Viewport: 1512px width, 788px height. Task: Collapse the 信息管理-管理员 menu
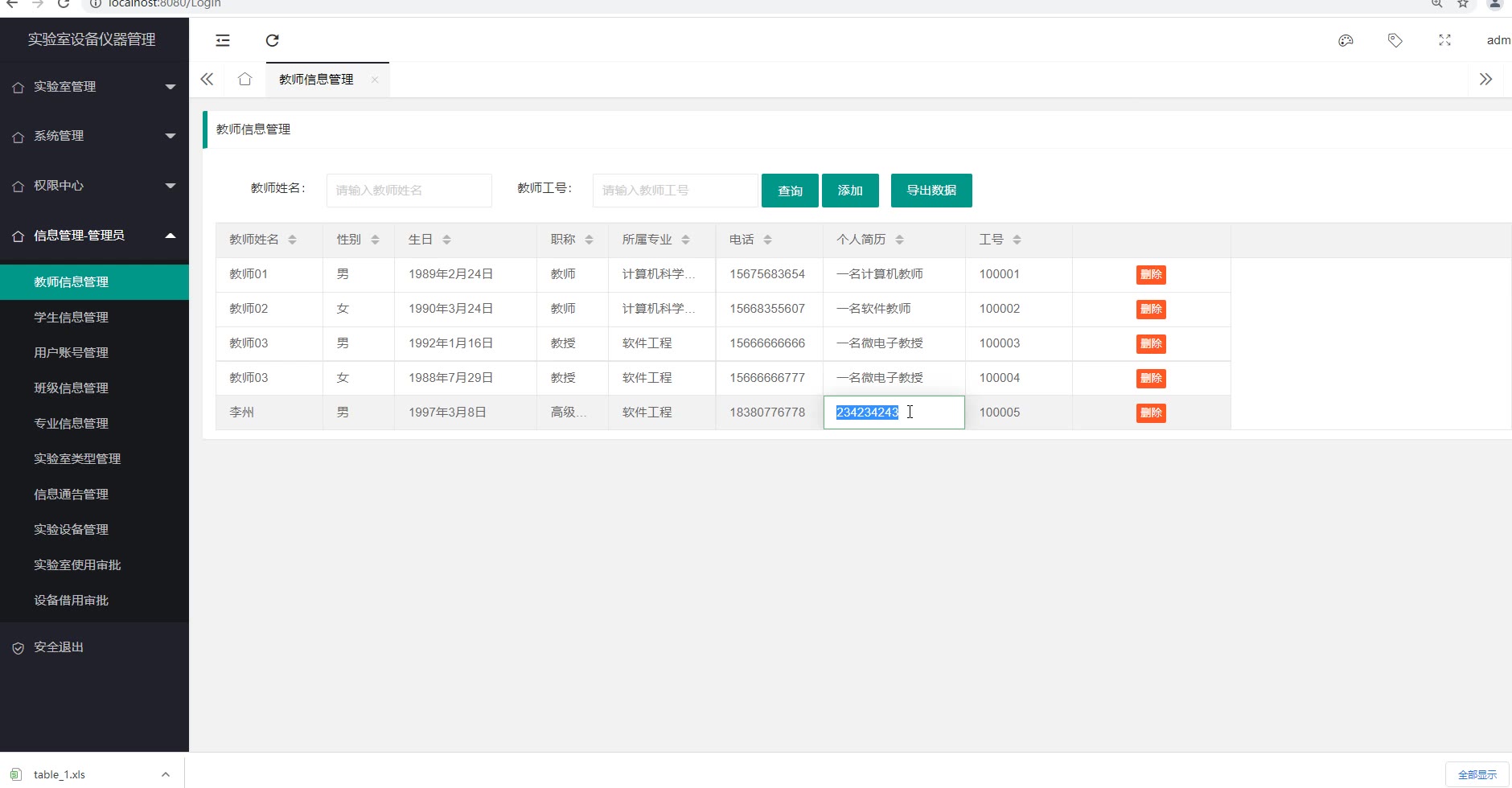(x=94, y=236)
